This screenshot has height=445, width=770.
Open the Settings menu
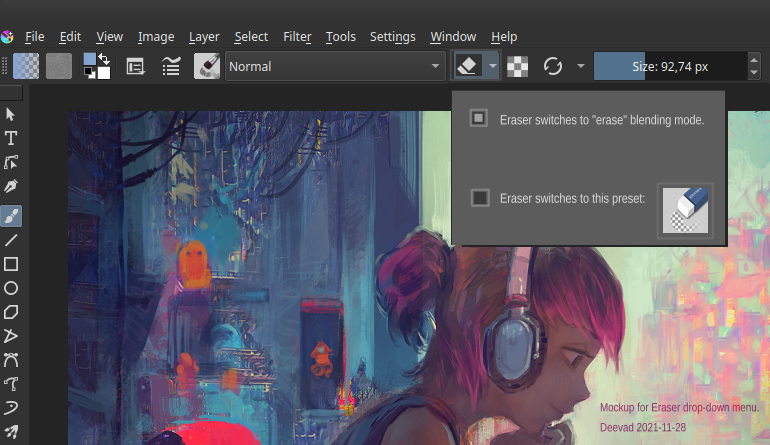392,37
